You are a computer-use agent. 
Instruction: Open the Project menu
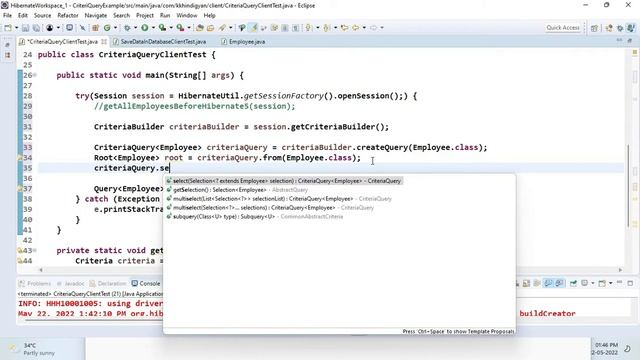pos(145,16)
